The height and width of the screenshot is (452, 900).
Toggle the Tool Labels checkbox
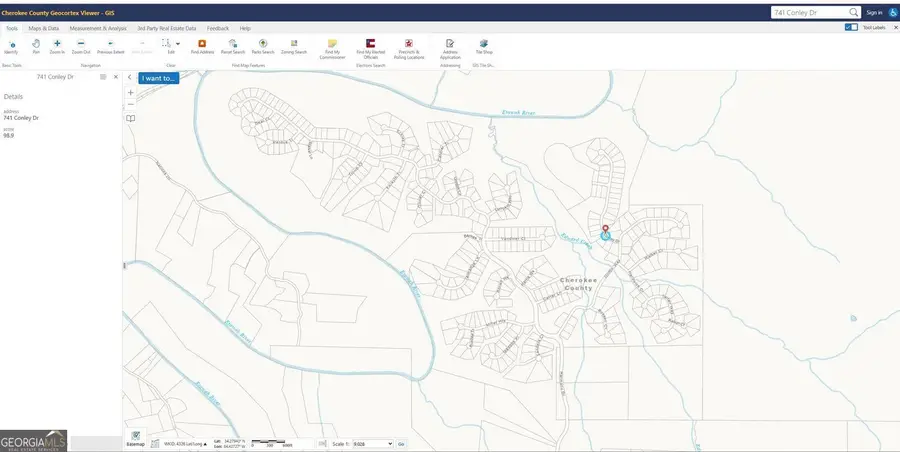(851, 27)
